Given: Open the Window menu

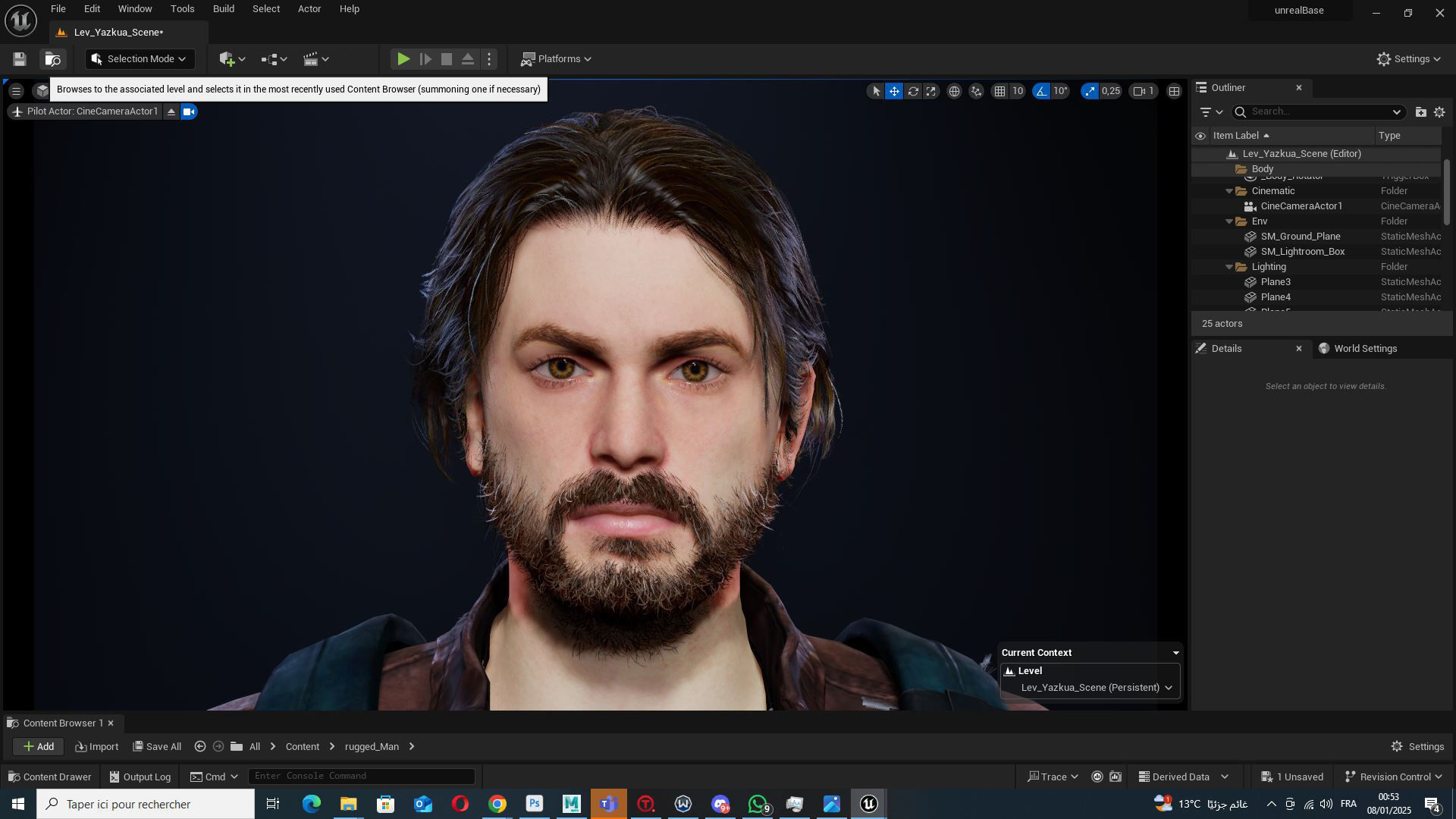Looking at the screenshot, I should coord(135,9).
